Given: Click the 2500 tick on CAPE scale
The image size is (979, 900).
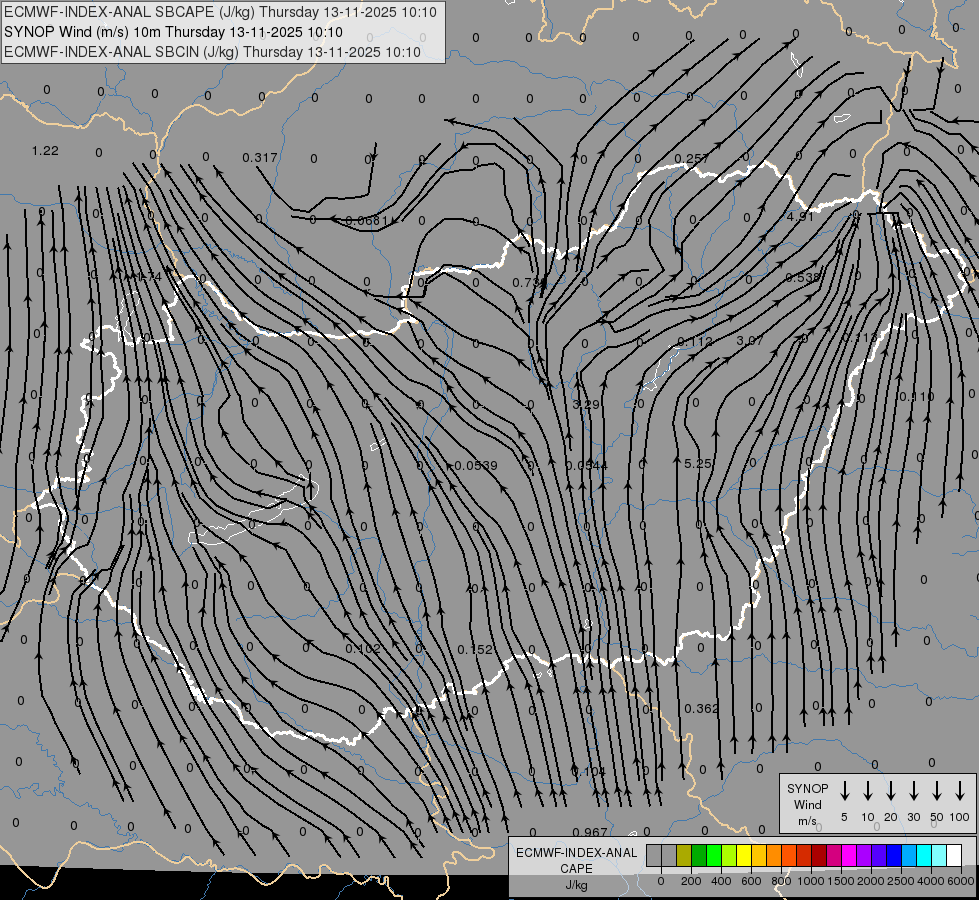Looking at the screenshot, I should (901, 881).
